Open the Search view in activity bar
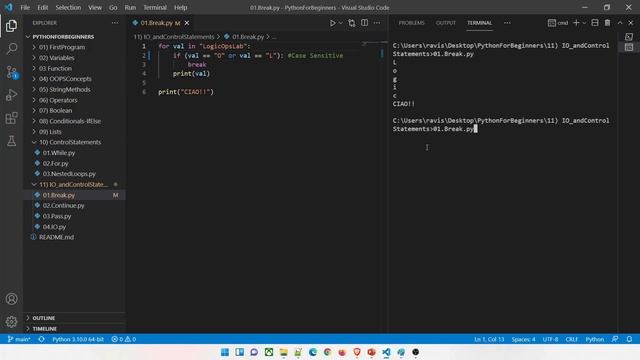This screenshot has width=640, height=360. point(11,49)
